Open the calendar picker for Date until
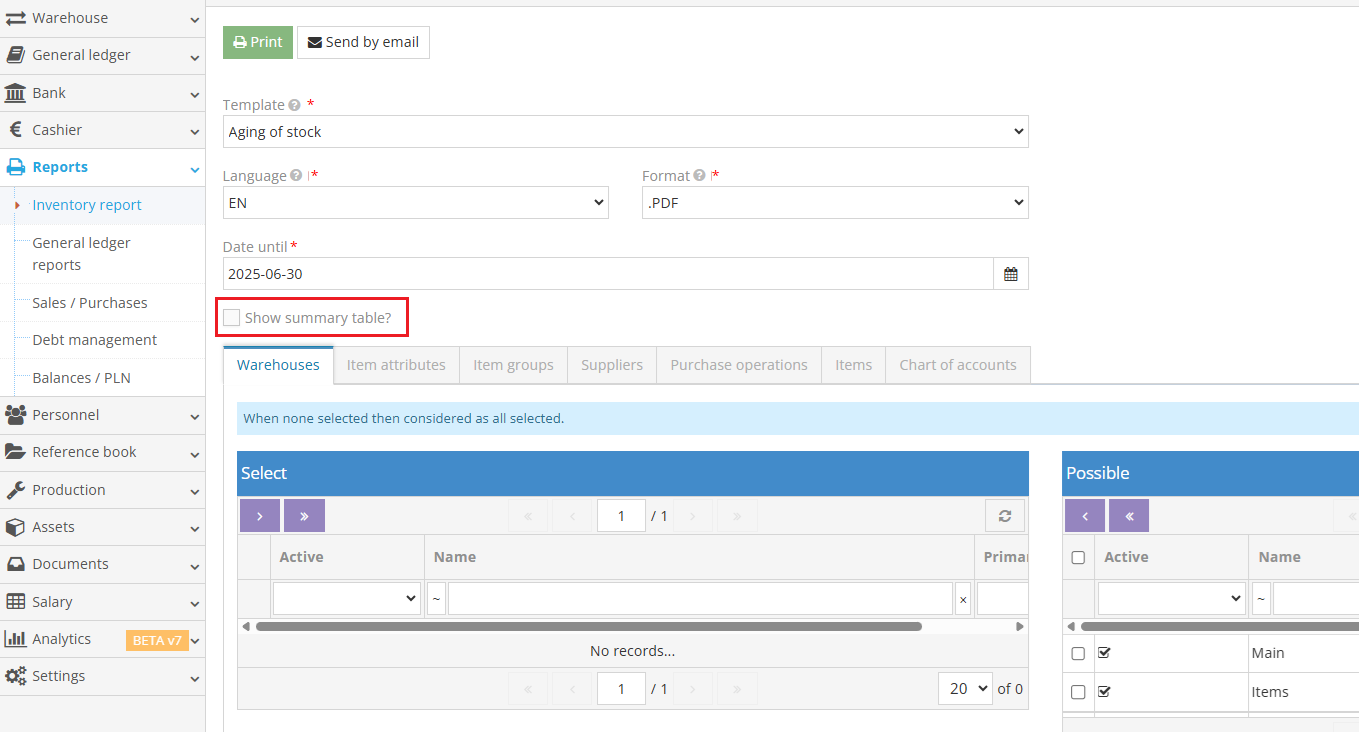Image resolution: width=1359 pixels, height=732 pixels. [x=1010, y=273]
